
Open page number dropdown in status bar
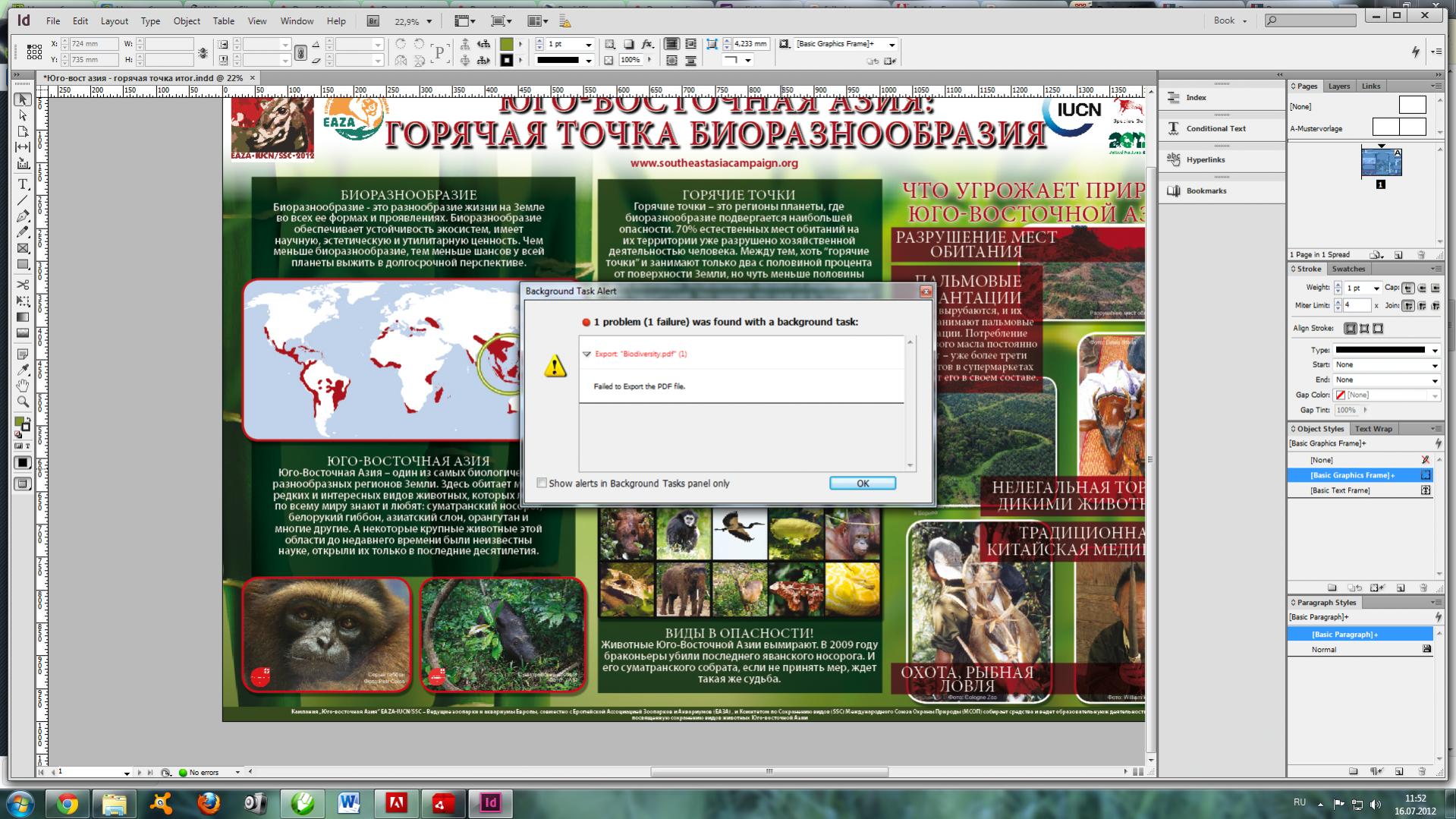pyautogui.click(x=127, y=772)
